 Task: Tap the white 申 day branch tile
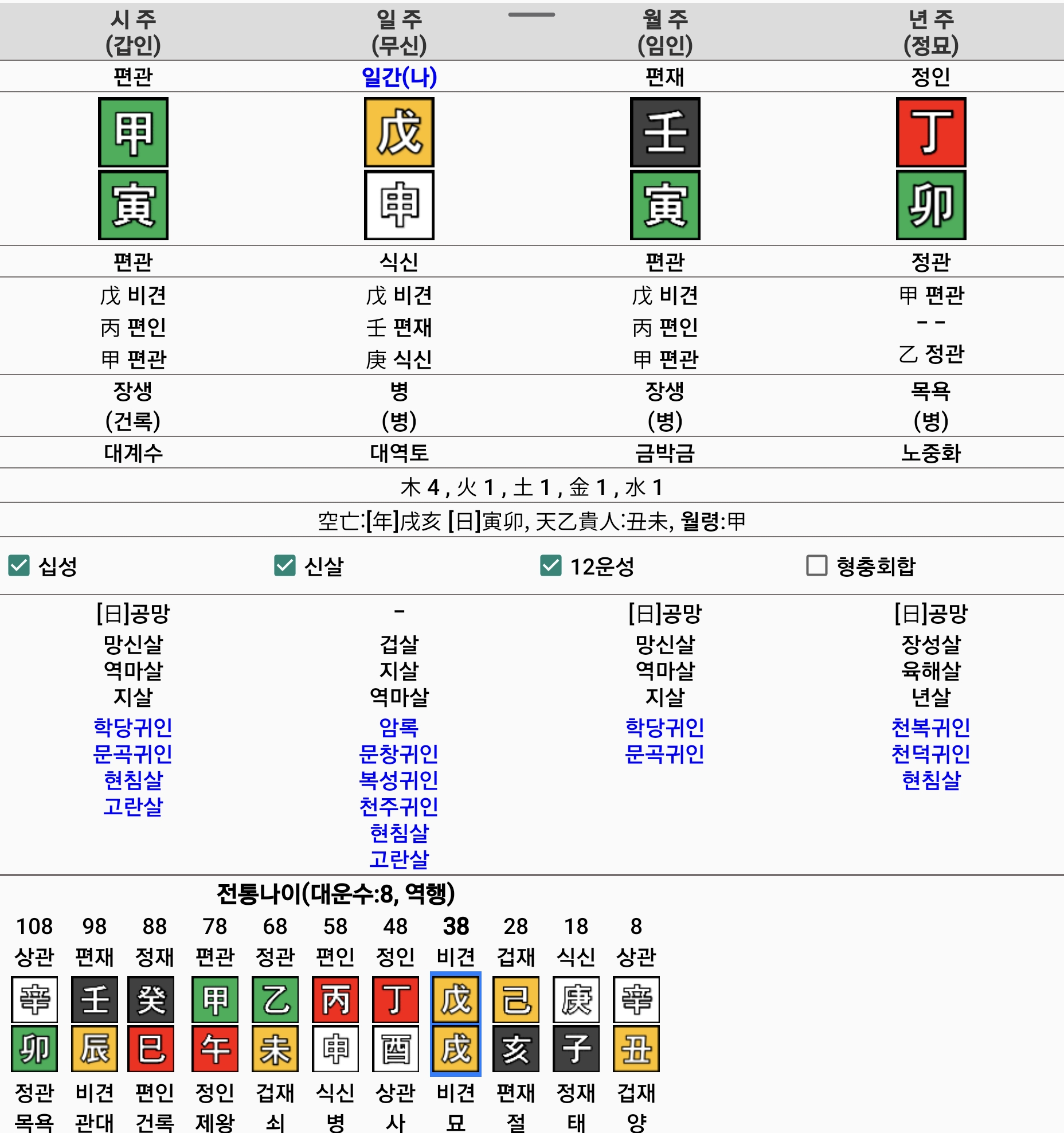pos(399,205)
